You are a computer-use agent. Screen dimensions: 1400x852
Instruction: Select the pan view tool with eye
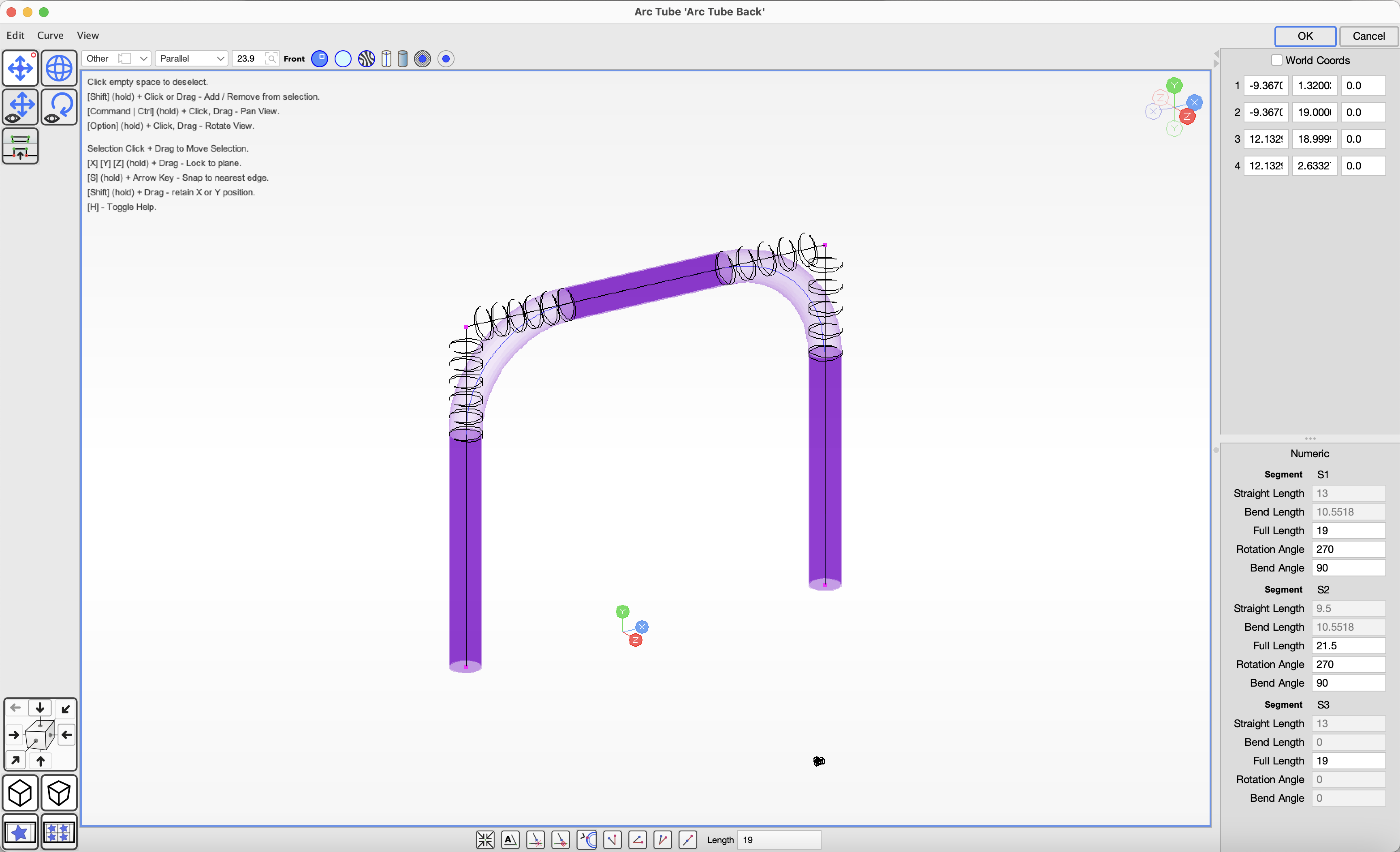point(20,107)
